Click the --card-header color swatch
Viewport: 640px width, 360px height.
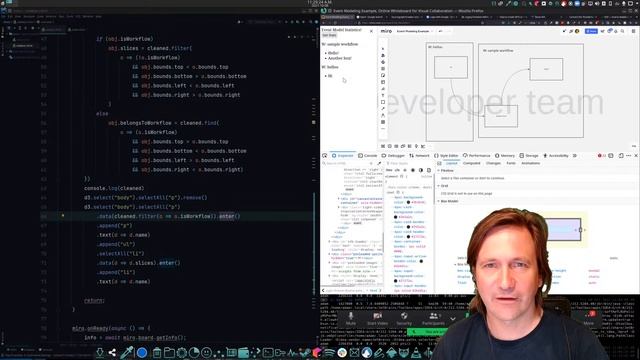(408, 236)
